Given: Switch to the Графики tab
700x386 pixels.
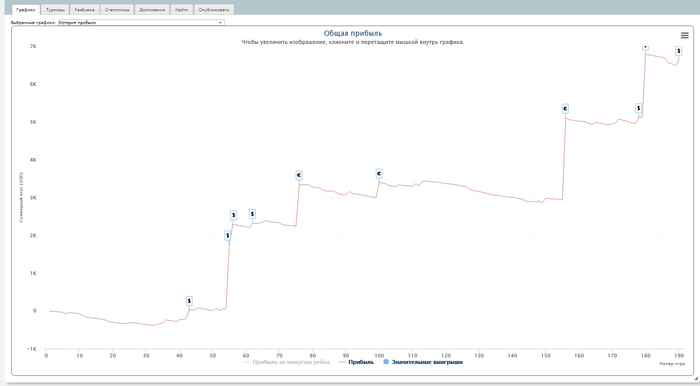Looking at the screenshot, I should (25, 10).
